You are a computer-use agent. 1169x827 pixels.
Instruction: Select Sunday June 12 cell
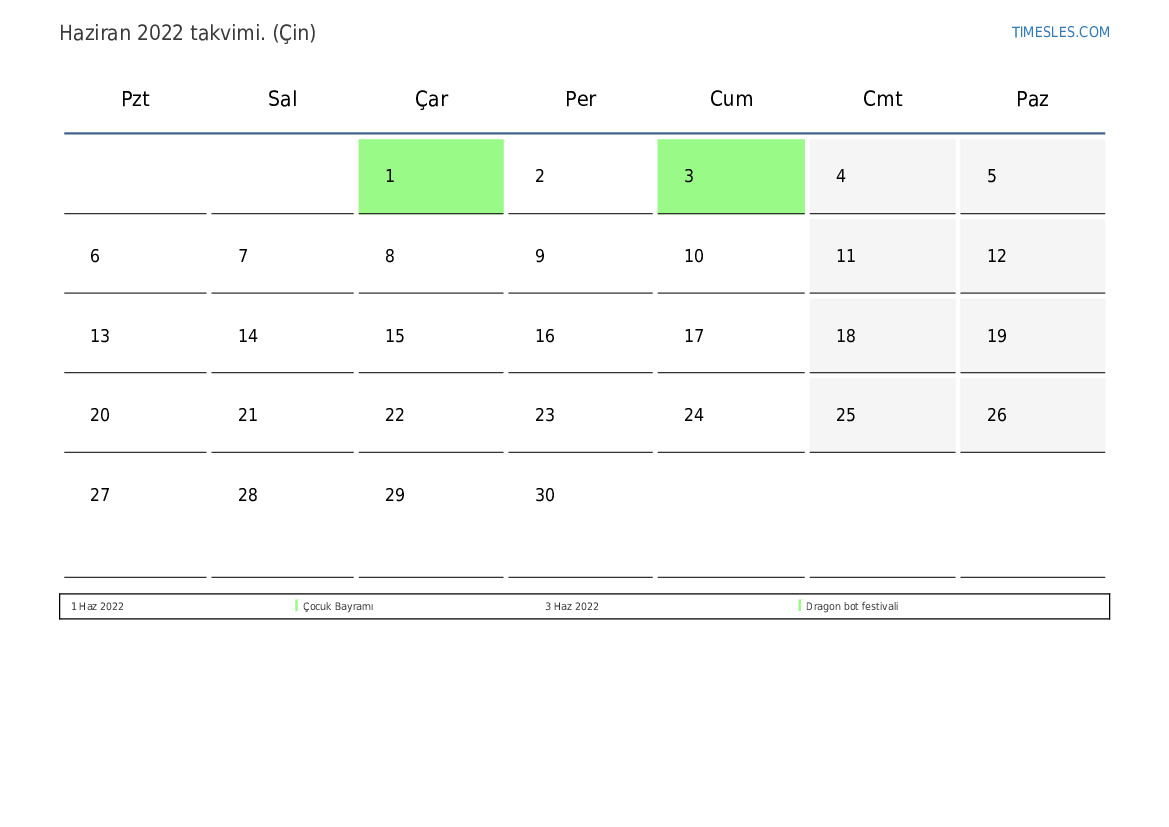[1032, 256]
